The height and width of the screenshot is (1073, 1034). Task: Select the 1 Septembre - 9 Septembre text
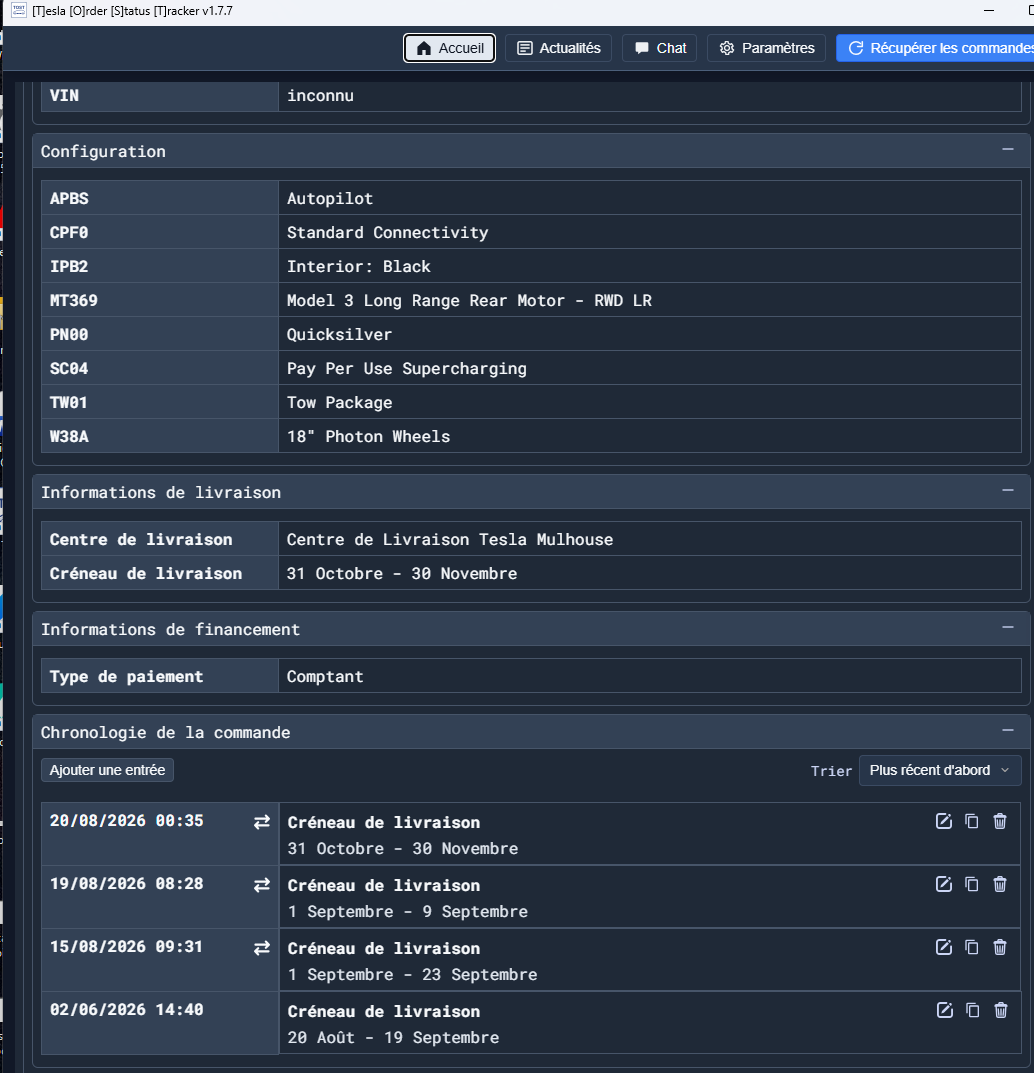pos(408,912)
